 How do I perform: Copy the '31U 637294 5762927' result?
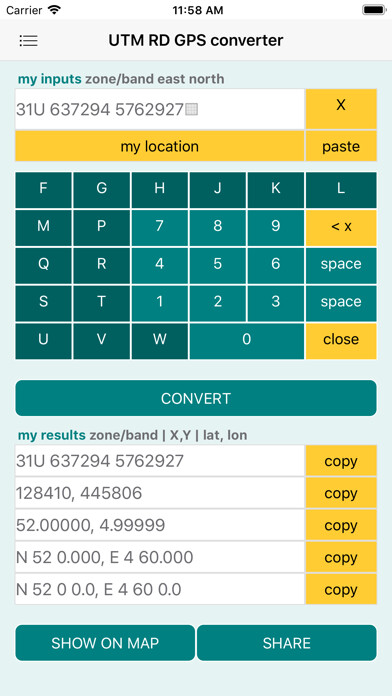pyautogui.click(x=341, y=461)
